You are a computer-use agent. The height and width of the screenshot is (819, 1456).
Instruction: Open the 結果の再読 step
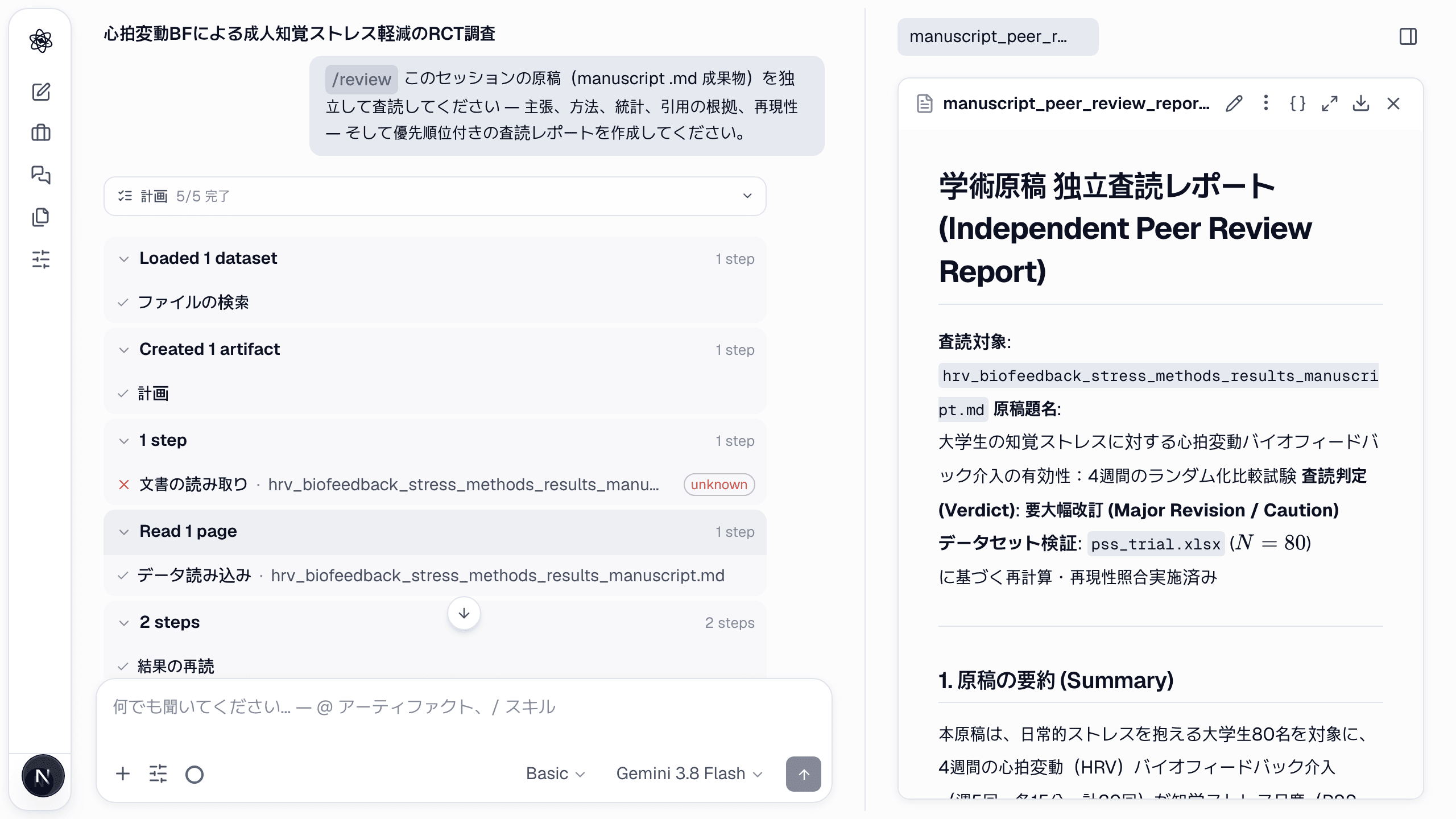435,666
